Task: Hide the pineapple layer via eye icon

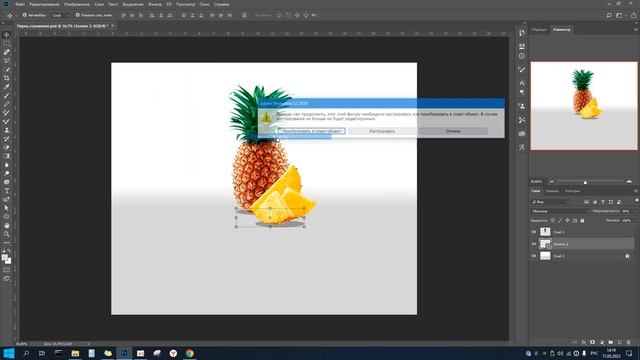Action: (x=533, y=232)
